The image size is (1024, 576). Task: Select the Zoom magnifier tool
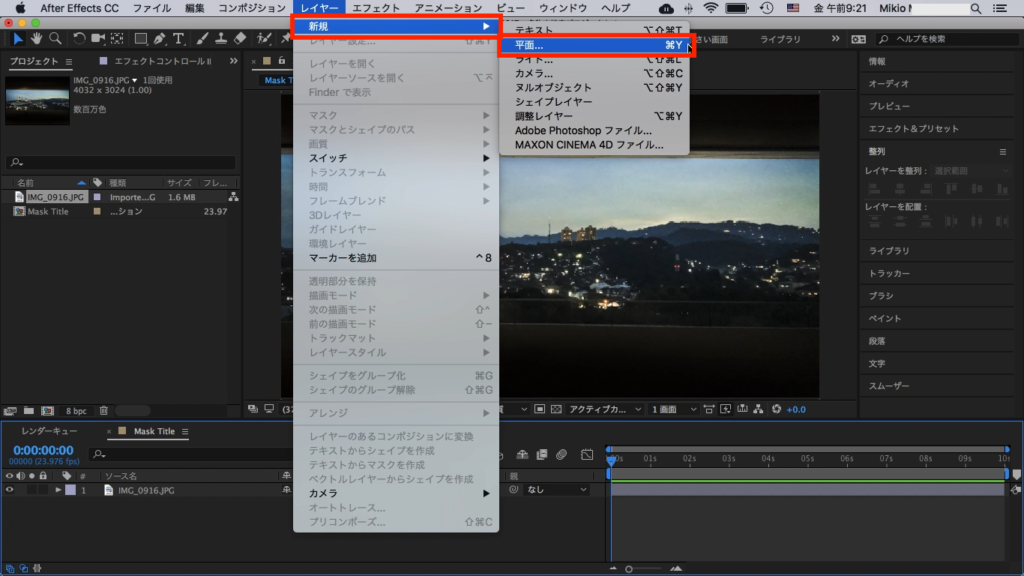[55, 39]
